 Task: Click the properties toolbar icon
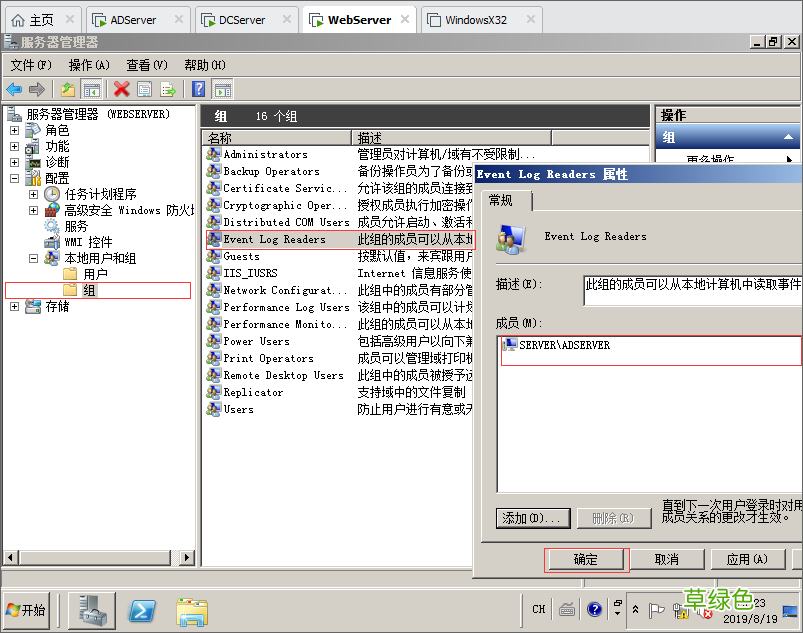[x=143, y=88]
